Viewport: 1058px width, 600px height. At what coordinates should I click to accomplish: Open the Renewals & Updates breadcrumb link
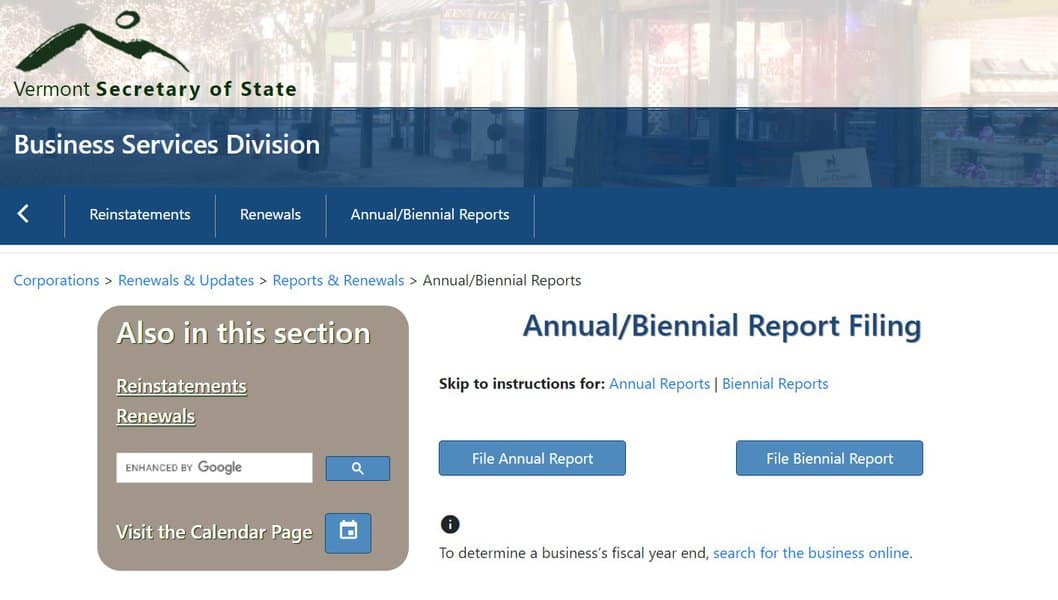pyautogui.click(x=186, y=280)
